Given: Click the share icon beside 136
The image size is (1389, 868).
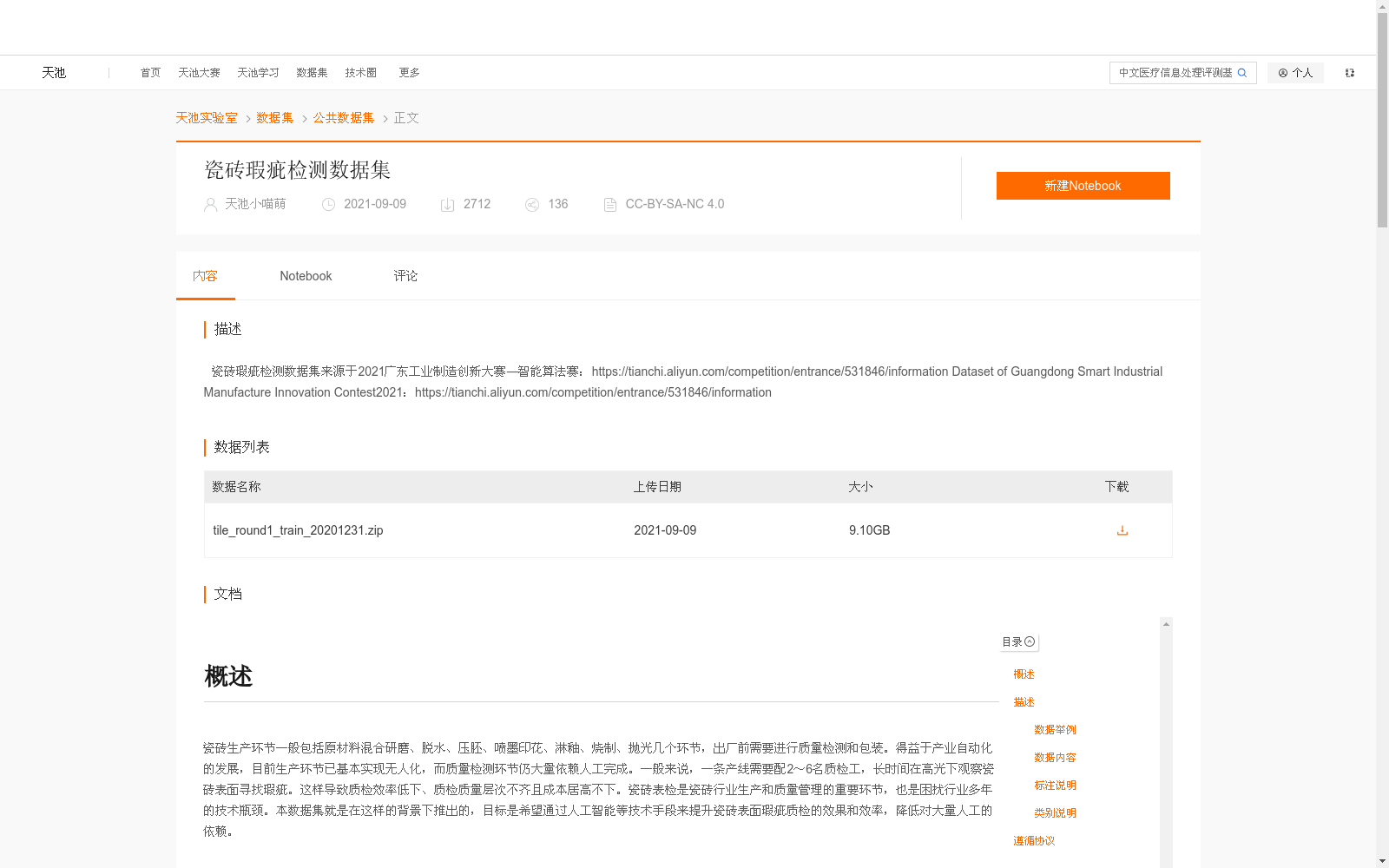Looking at the screenshot, I should (532, 205).
